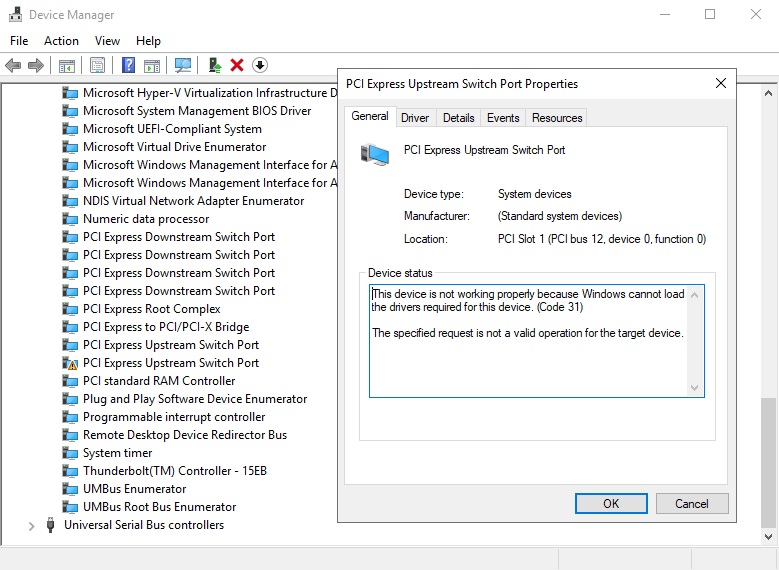
Task: Select UMBus Enumerator entry
Action: click(134, 489)
